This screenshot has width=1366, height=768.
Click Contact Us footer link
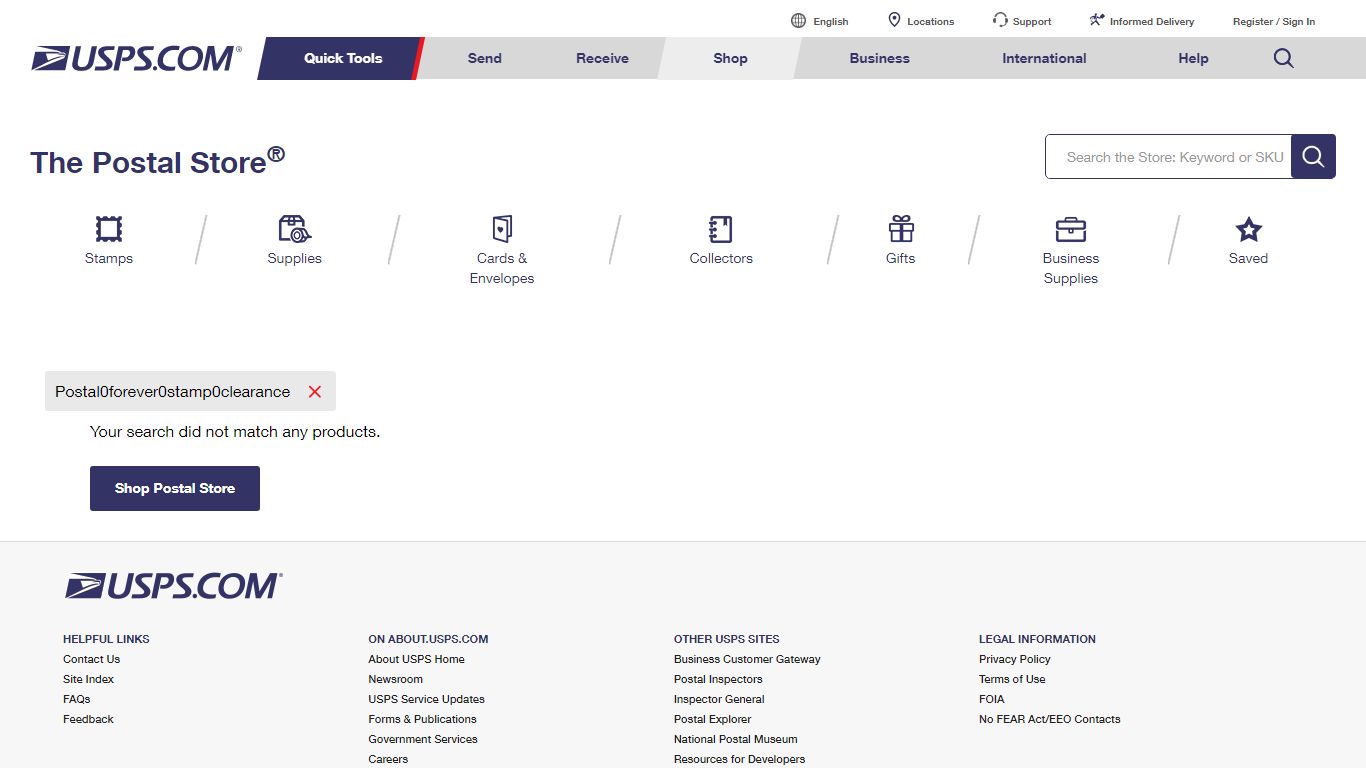91,659
